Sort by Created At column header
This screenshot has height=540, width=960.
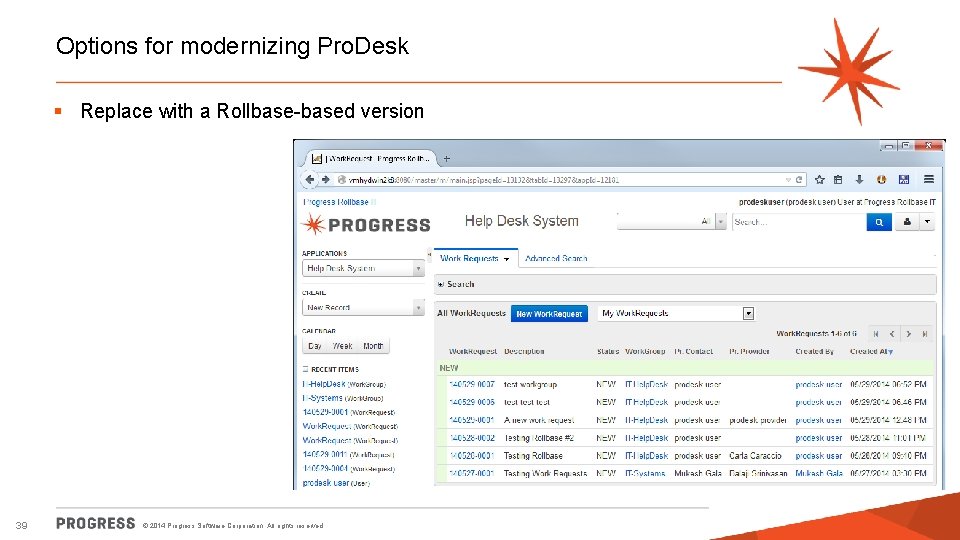pyautogui.click(x=871, y=351)
